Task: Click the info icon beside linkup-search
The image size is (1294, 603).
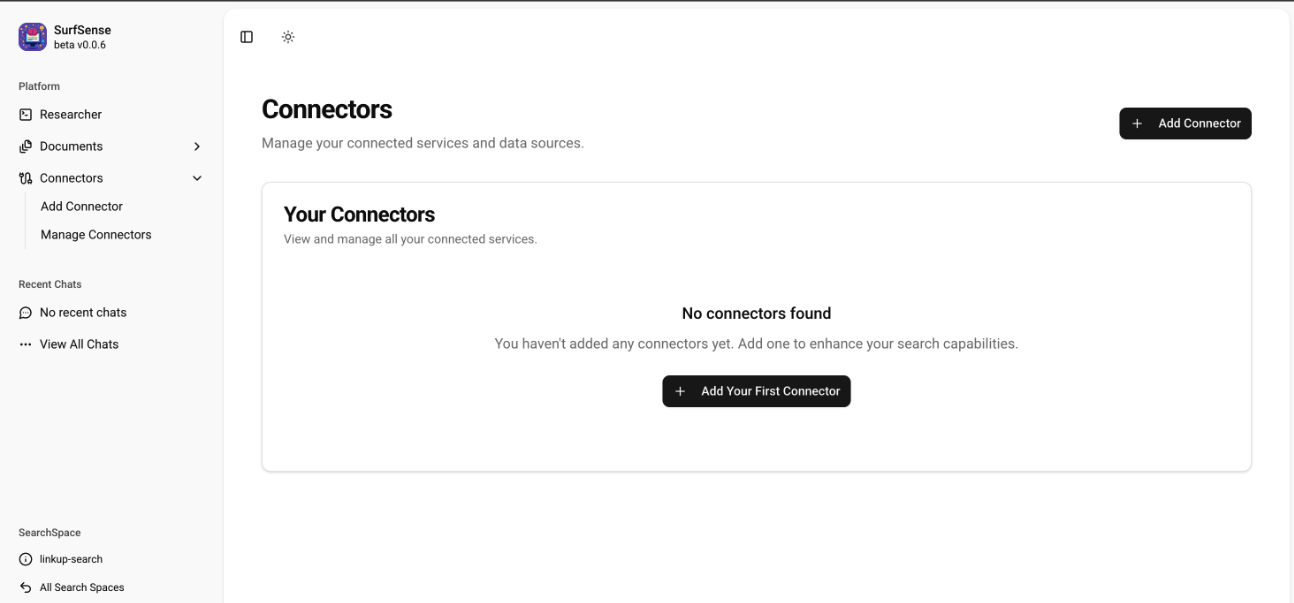Action: tap(25, 559)
